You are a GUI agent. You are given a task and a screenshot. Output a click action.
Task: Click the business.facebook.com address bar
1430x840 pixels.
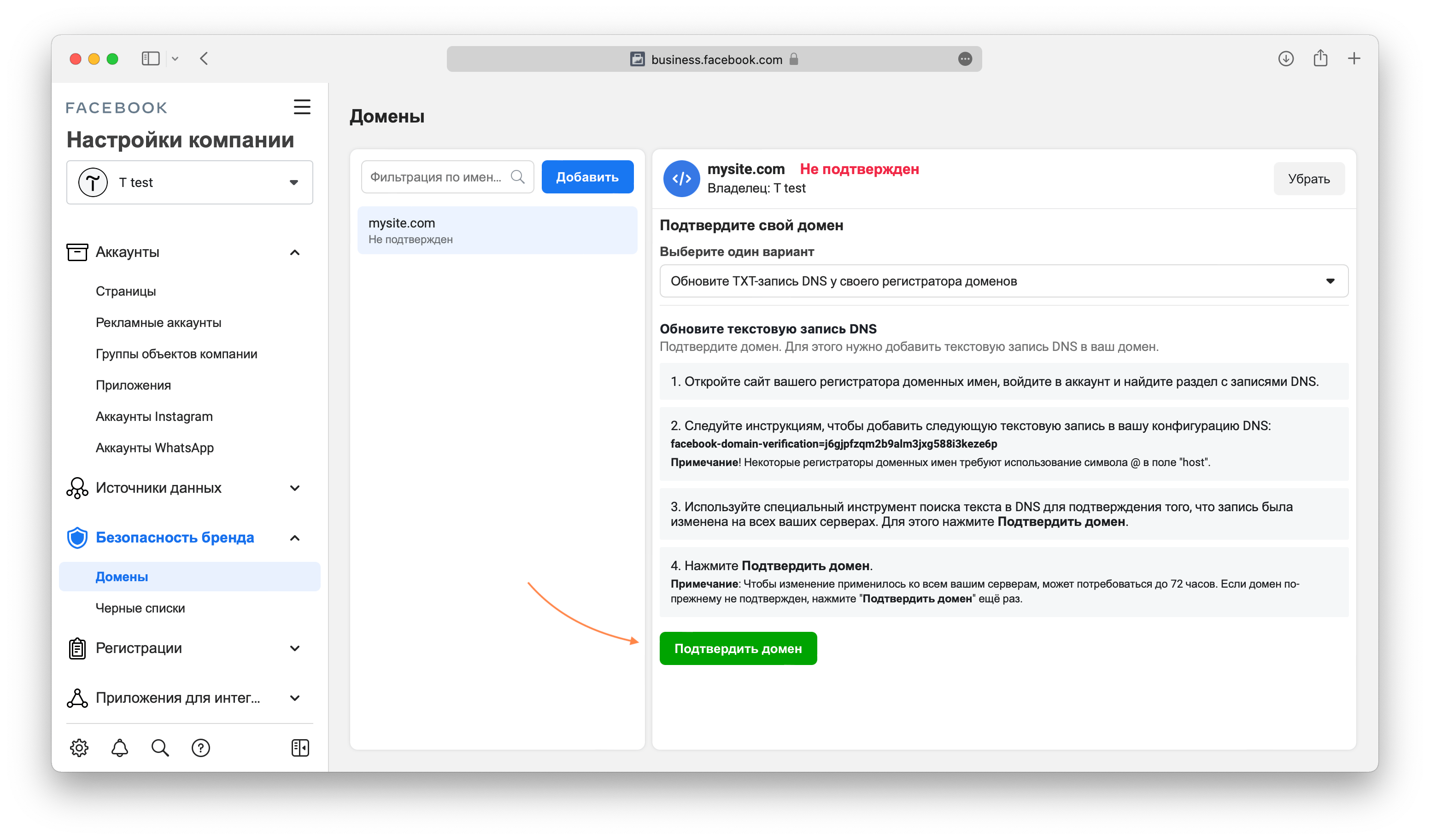[714, 59]
